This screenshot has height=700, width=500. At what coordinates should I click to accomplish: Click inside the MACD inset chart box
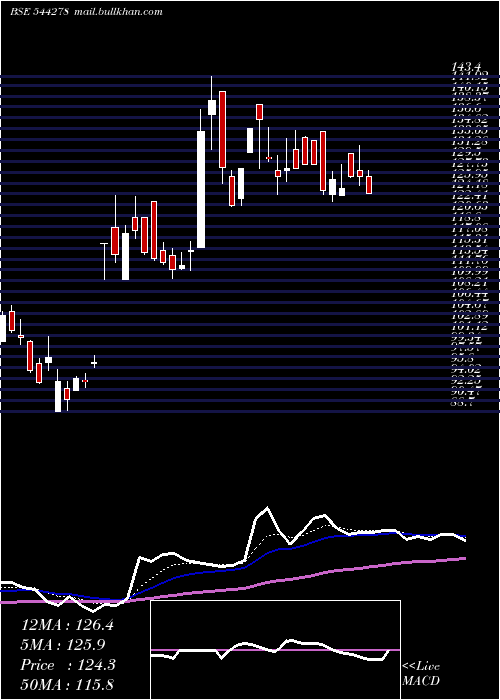click(x=275, y=650)
